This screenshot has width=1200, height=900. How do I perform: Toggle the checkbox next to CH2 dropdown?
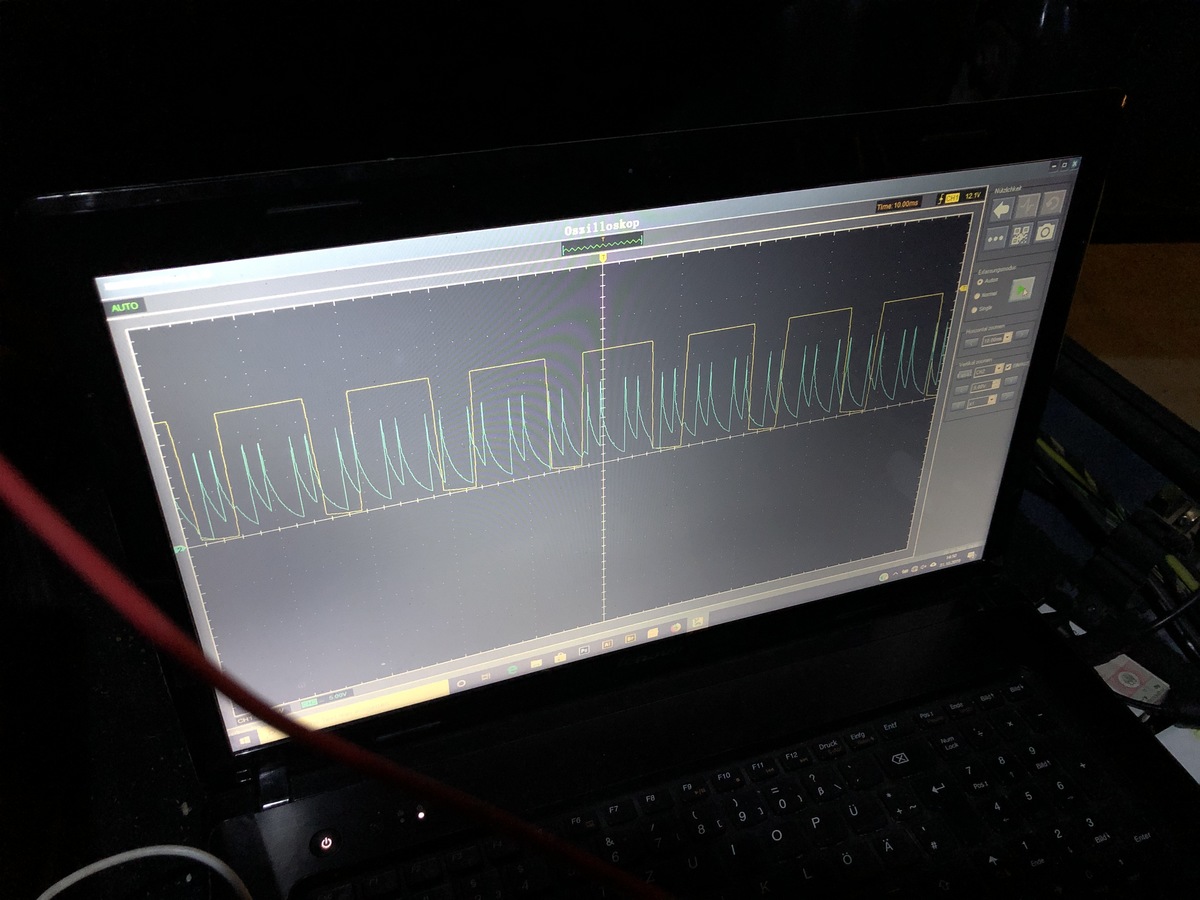pos(1008,366)
